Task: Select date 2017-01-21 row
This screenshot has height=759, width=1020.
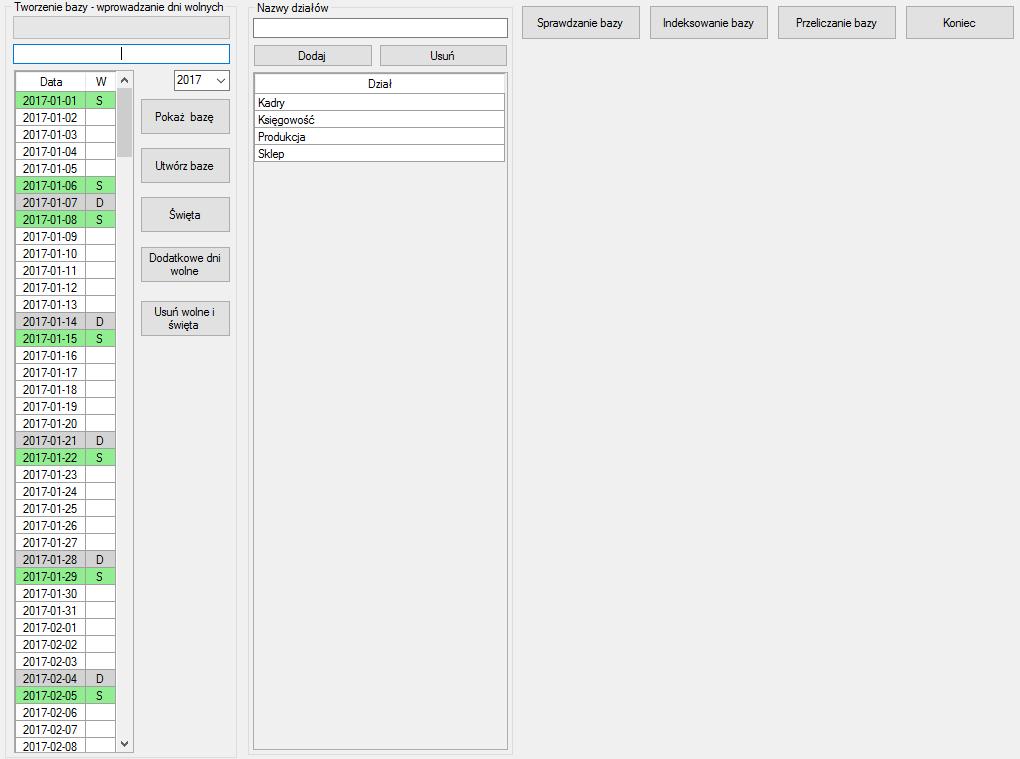Action: point(66,440)
